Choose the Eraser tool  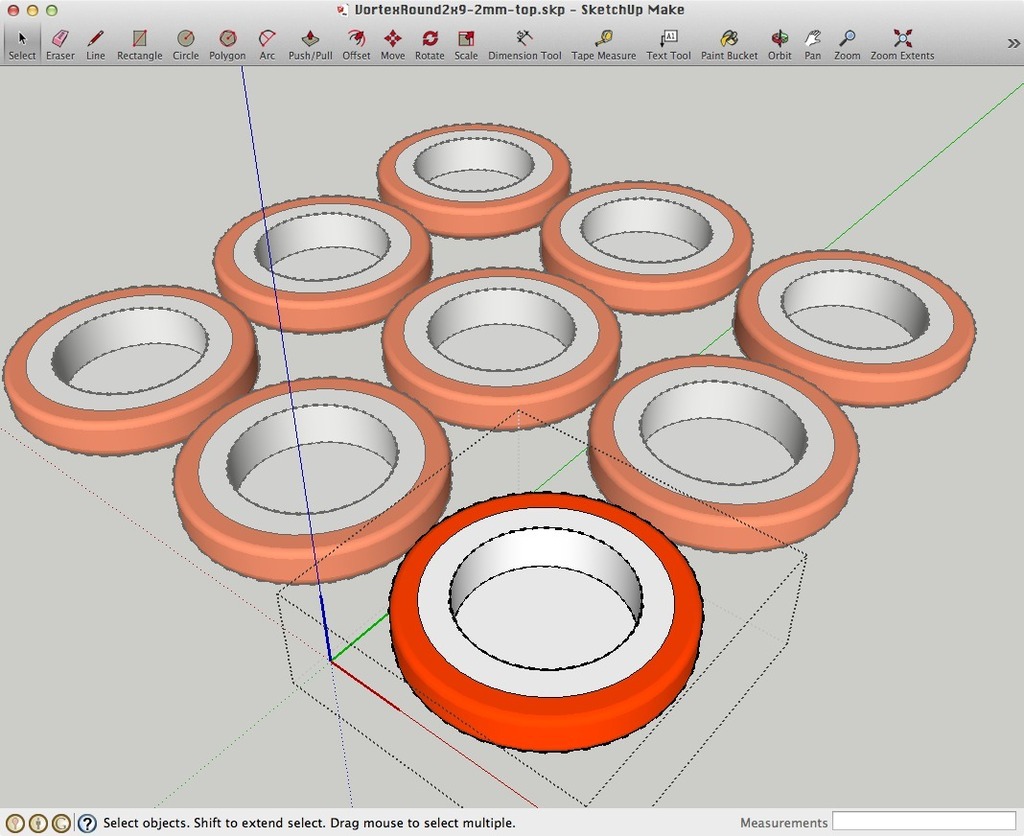[60, 44]
